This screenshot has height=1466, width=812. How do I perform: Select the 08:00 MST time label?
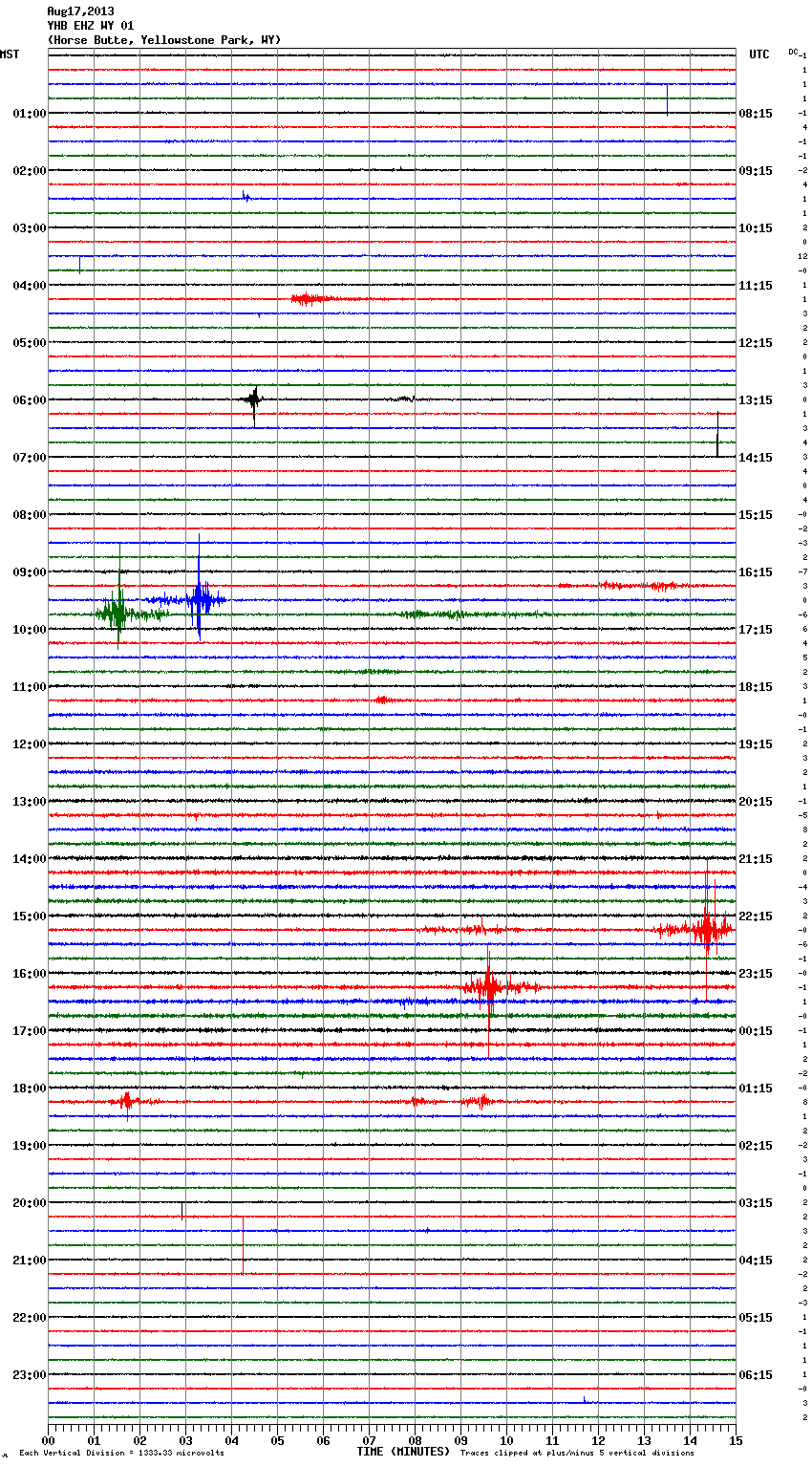(30, 515)
